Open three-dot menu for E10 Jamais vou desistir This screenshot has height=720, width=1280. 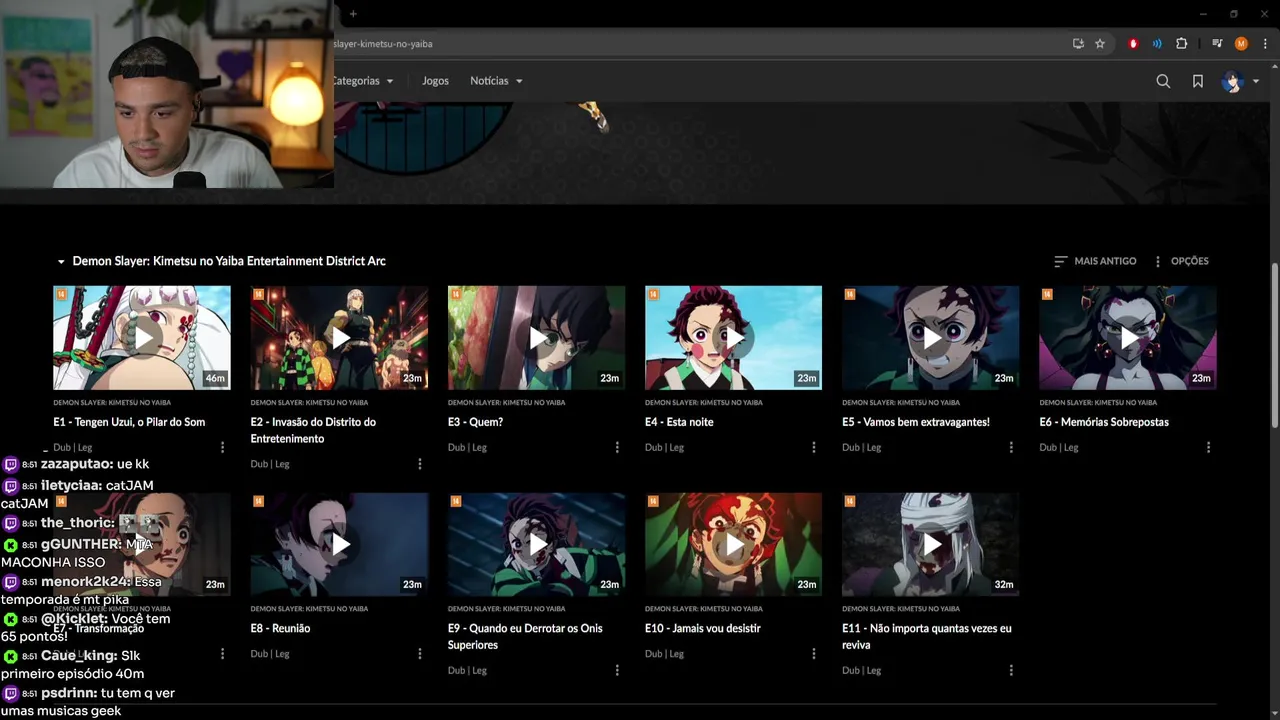pyautogui.click(x=814, y=653)
